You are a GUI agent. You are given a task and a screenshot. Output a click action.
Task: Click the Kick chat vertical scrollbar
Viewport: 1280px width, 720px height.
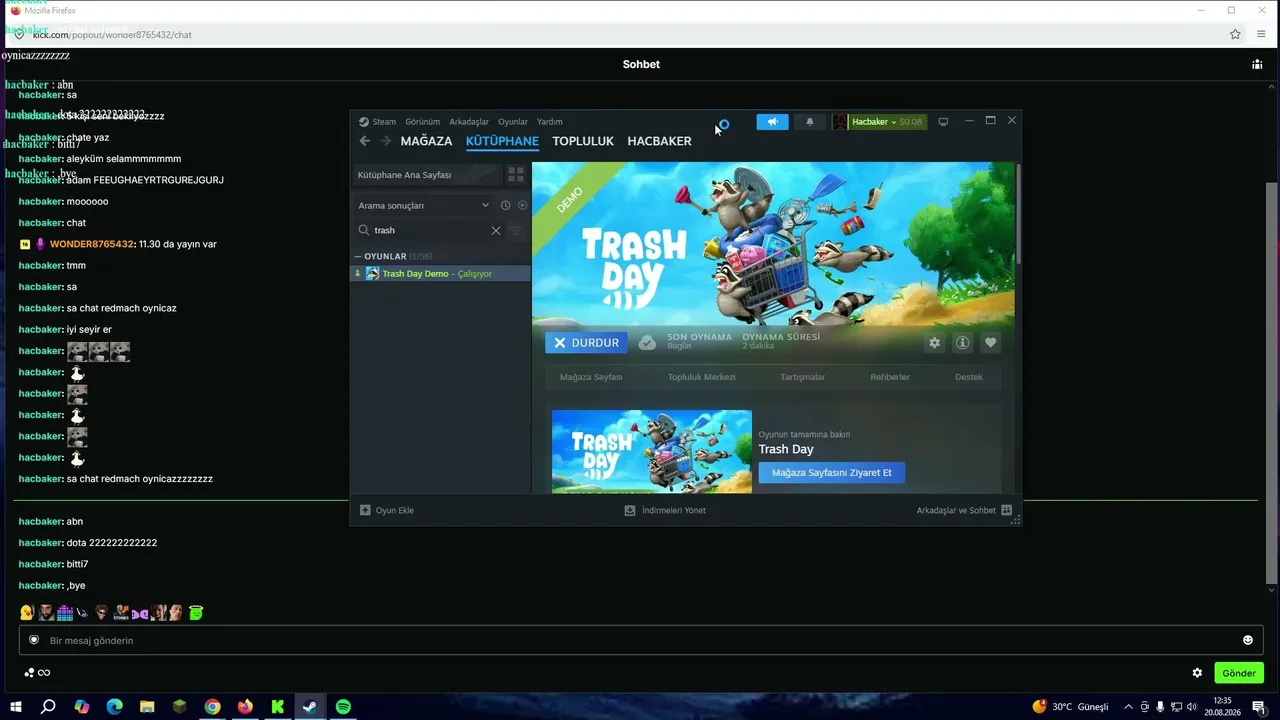coord(1271,383)
